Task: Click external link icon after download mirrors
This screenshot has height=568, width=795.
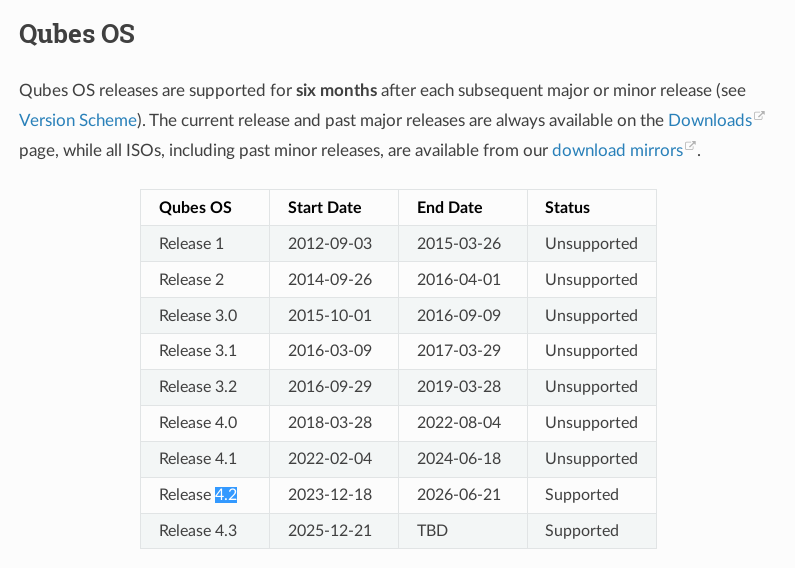Action: pos(689,147)
